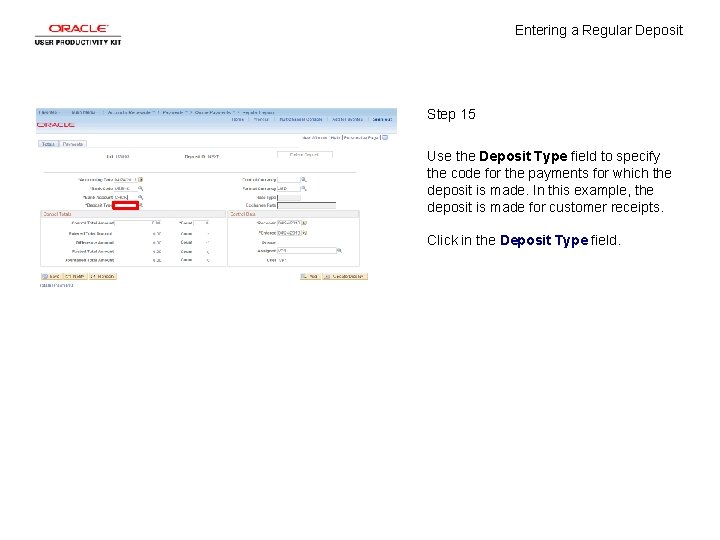Image resolution: width=720 pixels, height=540 pixels.
Task: Click the Delete Deposit button
Action: 304,155
